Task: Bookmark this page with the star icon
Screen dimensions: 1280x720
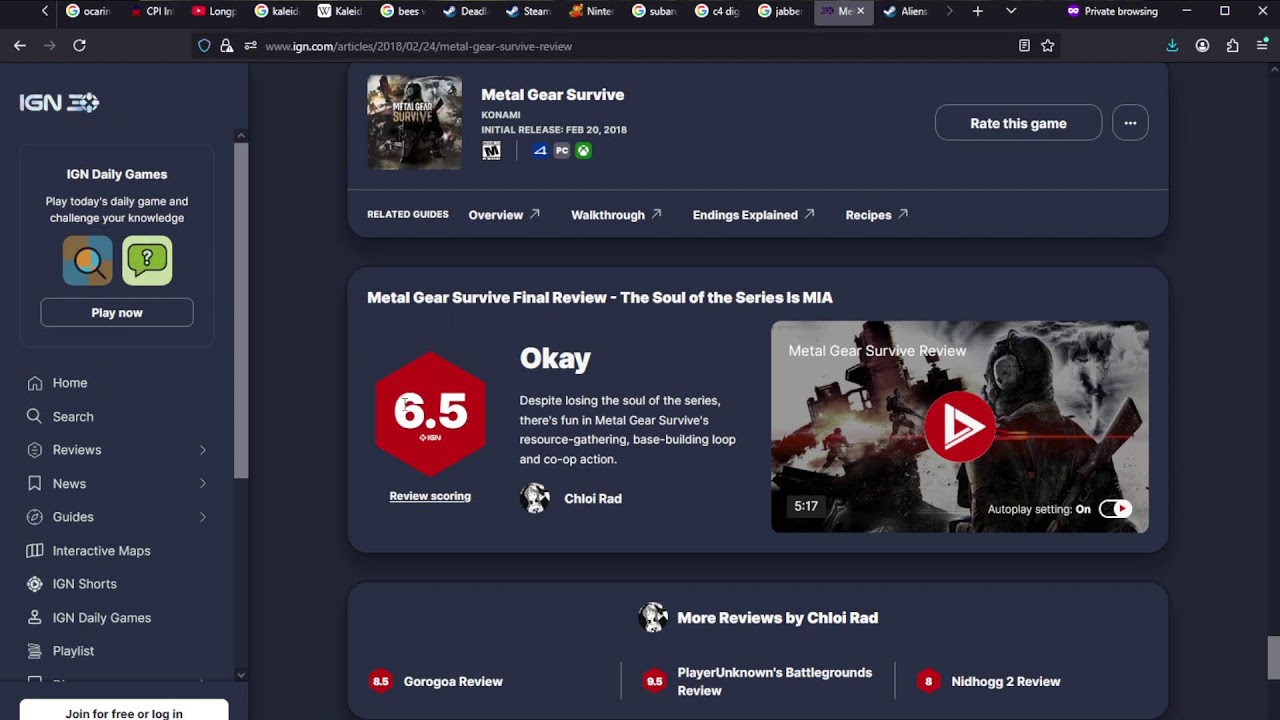Action: point(1048,45)
